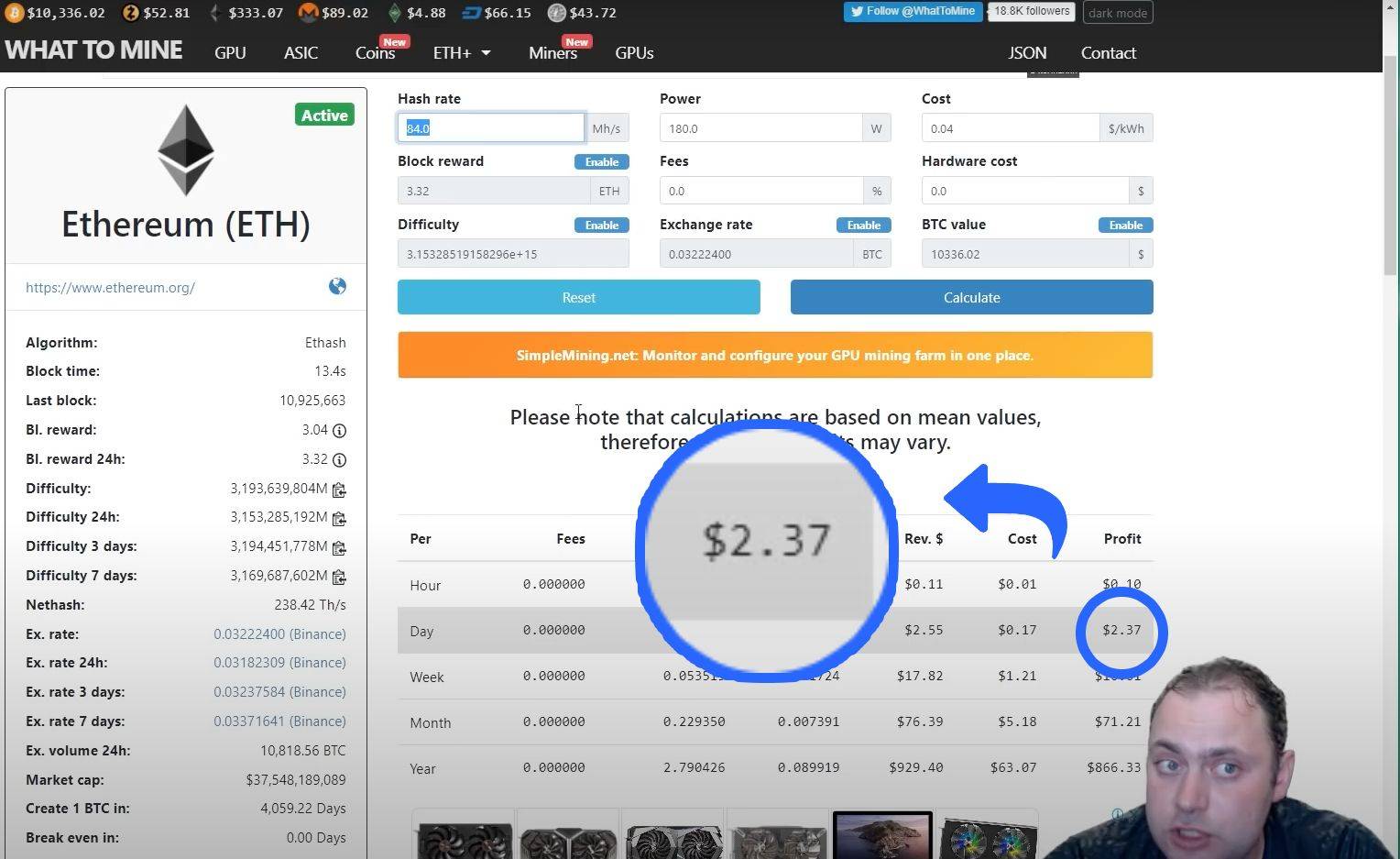1400x859 pixels.
Task: Toggle the BTC value Enable switch
Action: 1126,226
